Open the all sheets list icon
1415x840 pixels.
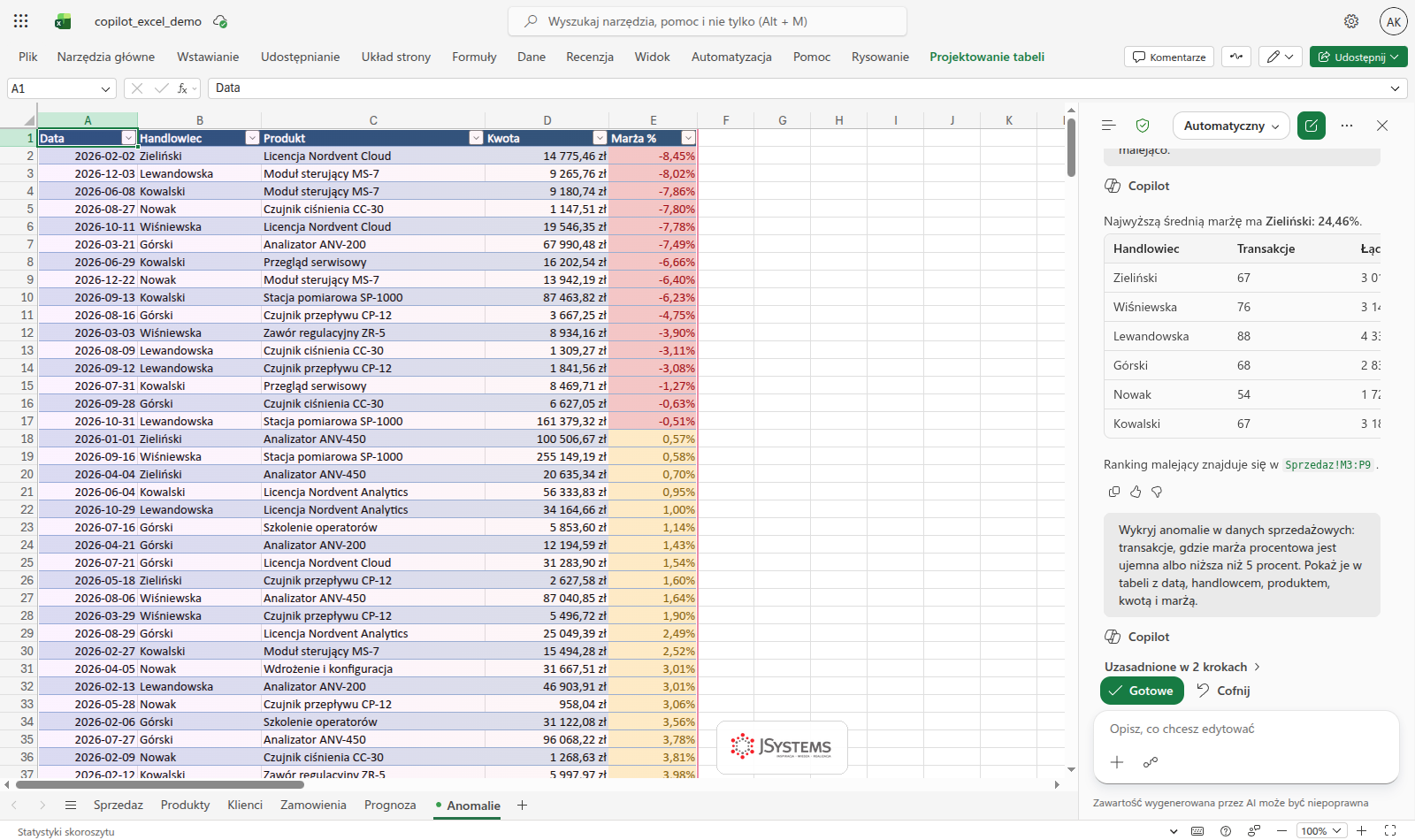71,805
